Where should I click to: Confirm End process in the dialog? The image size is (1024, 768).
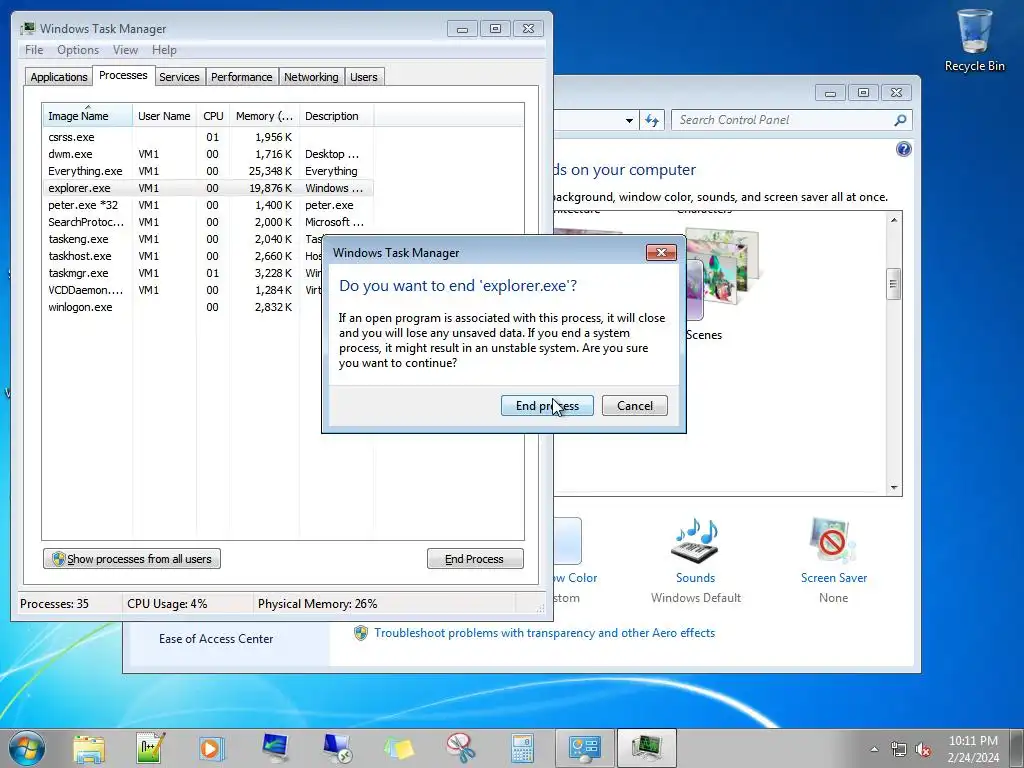coord(547,406)
